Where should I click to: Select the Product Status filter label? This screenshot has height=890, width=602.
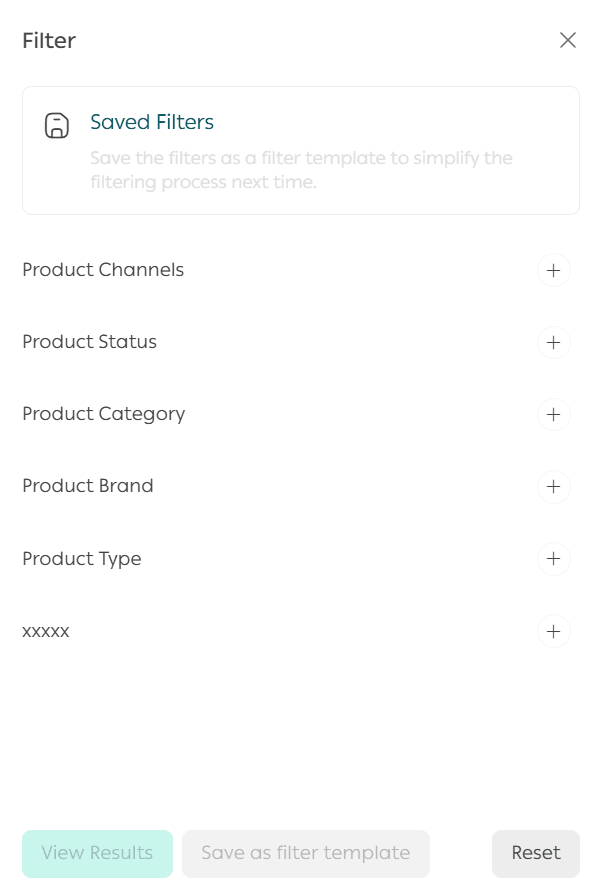click(x=90, y=342)
